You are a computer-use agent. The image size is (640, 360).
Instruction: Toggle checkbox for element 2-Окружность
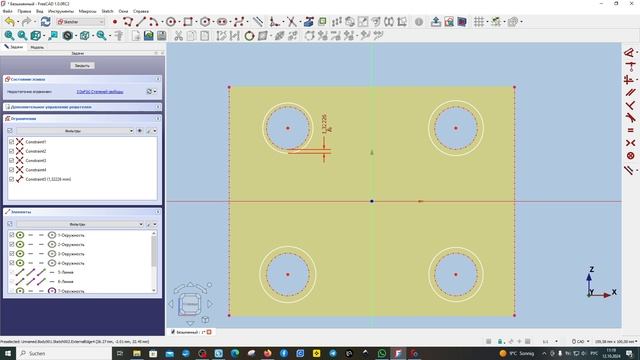pyautogui.click(x=11, y=244)
